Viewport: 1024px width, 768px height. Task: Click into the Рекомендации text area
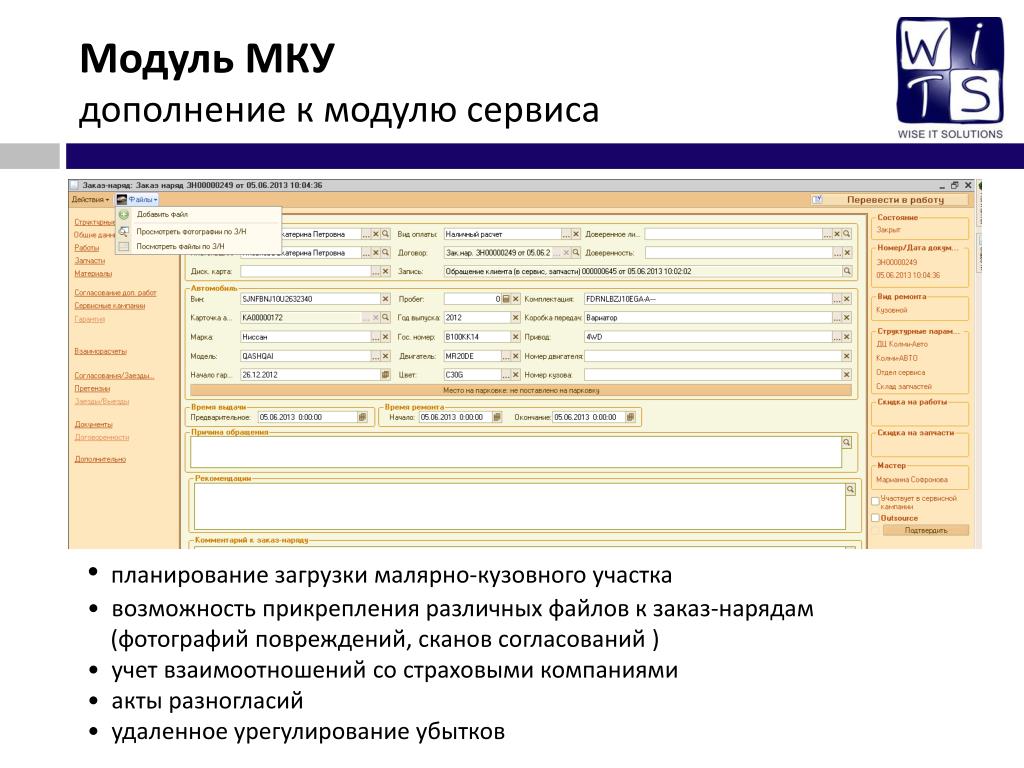[x=519, y=506]
